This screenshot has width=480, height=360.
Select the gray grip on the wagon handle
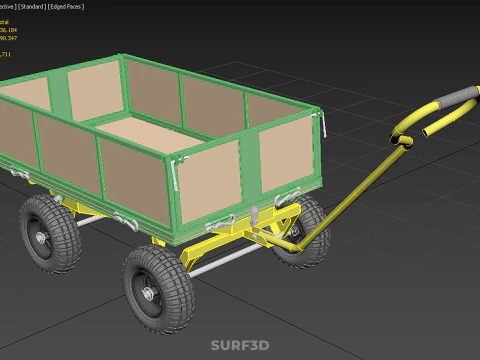coord(457,96)
